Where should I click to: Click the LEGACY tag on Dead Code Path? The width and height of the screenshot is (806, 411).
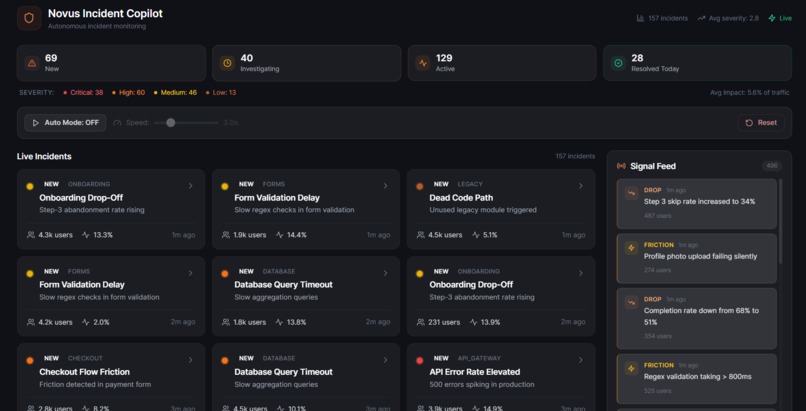[470, 184]
